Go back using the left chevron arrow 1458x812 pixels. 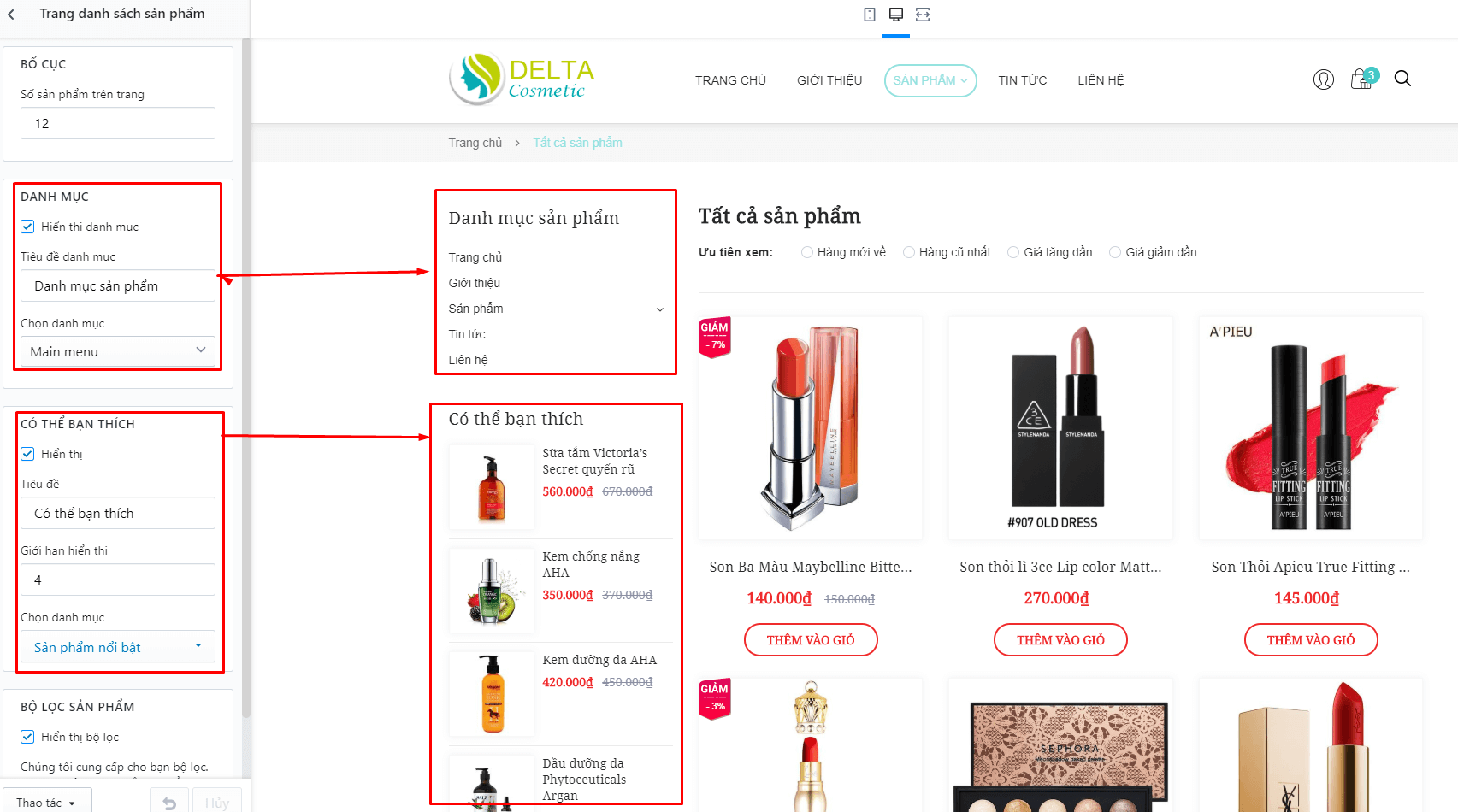click(11, 15)
